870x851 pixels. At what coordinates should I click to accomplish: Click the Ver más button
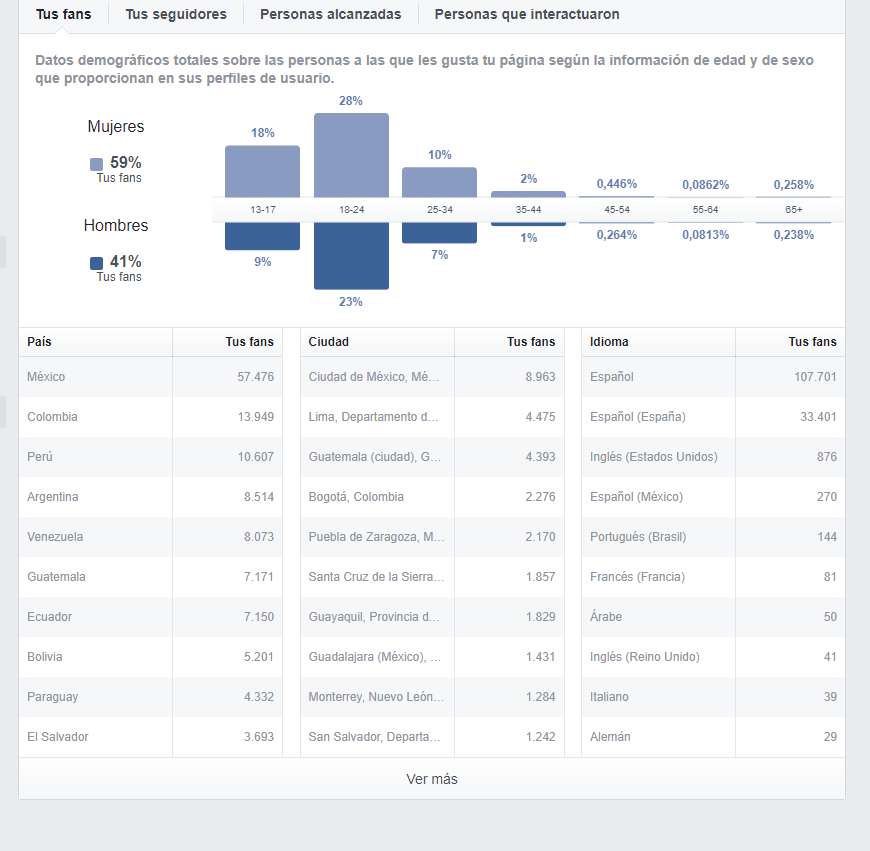pyautogui.click(x=432, y=779)
